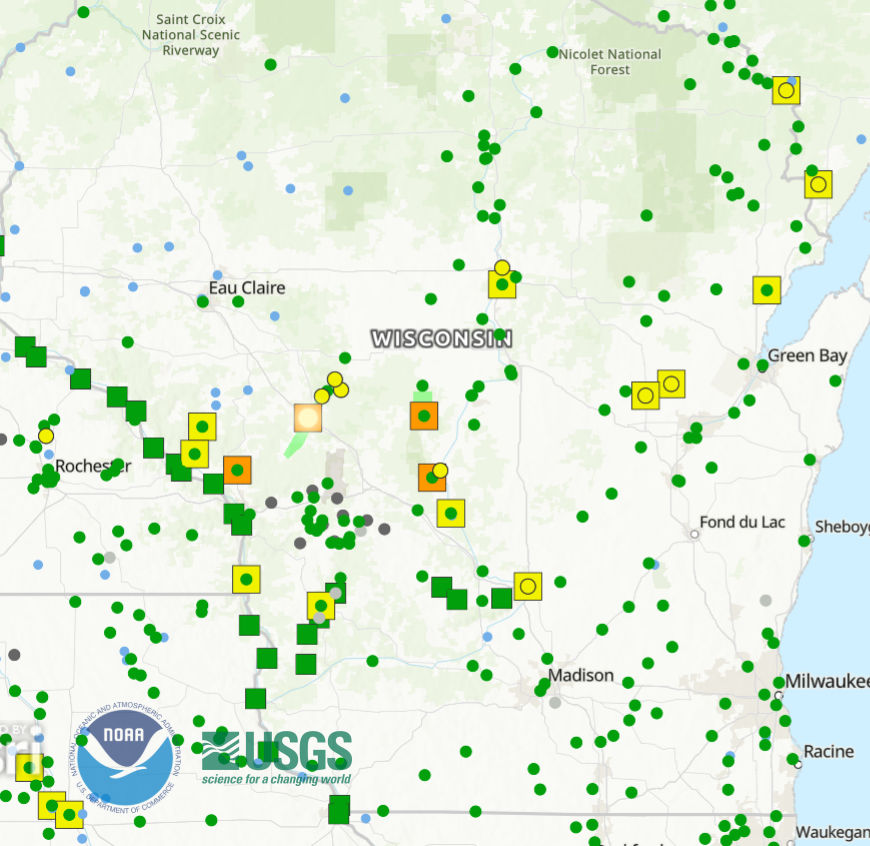This screenshot has height=846, width=870.
Task: Select the Milwaukee city label
Action: click(x=827, y=681)
